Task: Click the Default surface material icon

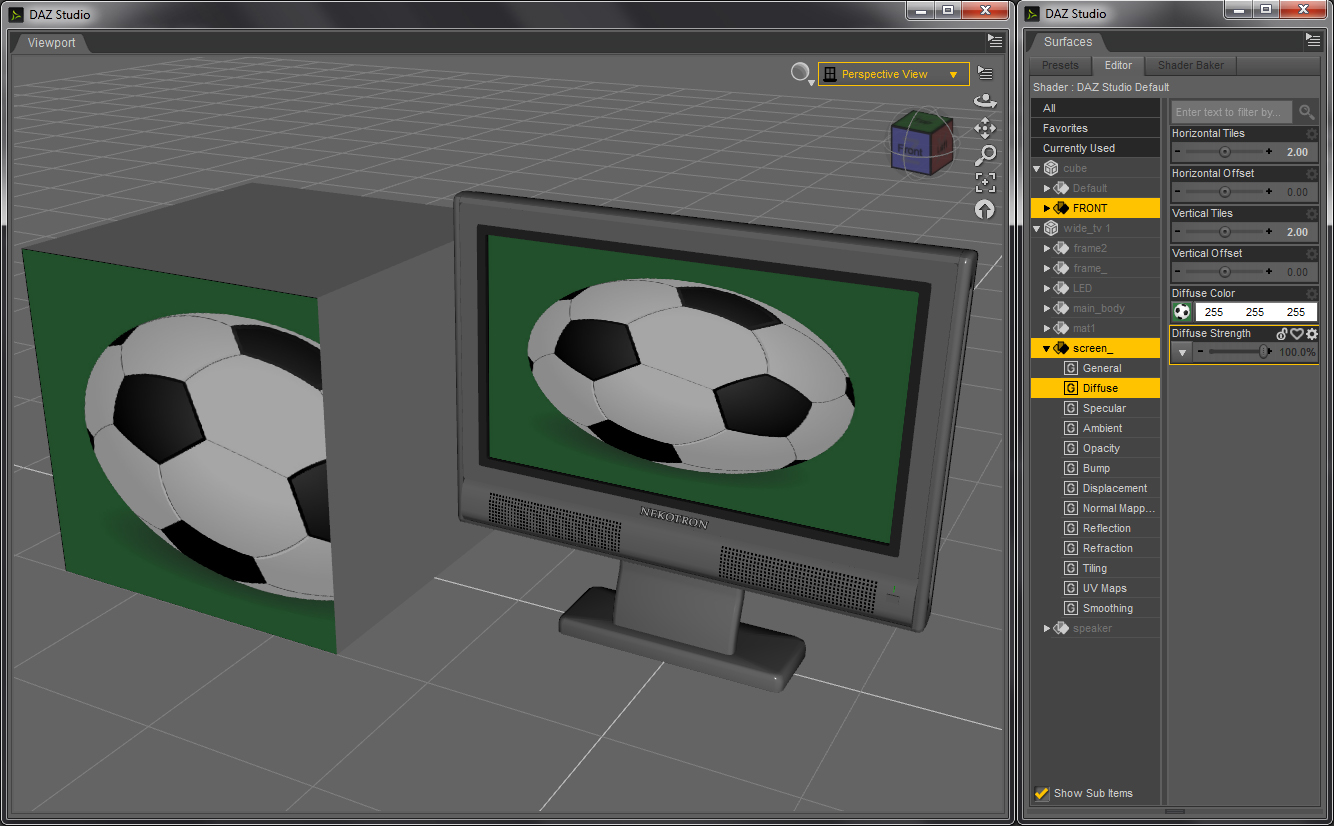Action: point(1061,188)
